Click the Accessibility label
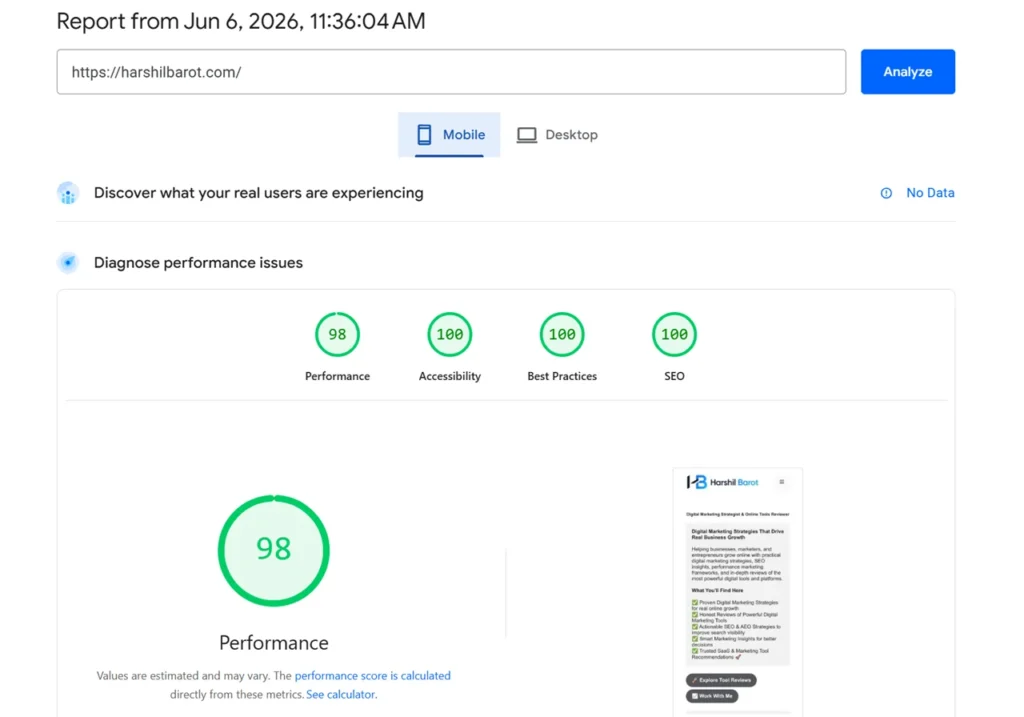 tap(449, 376)
